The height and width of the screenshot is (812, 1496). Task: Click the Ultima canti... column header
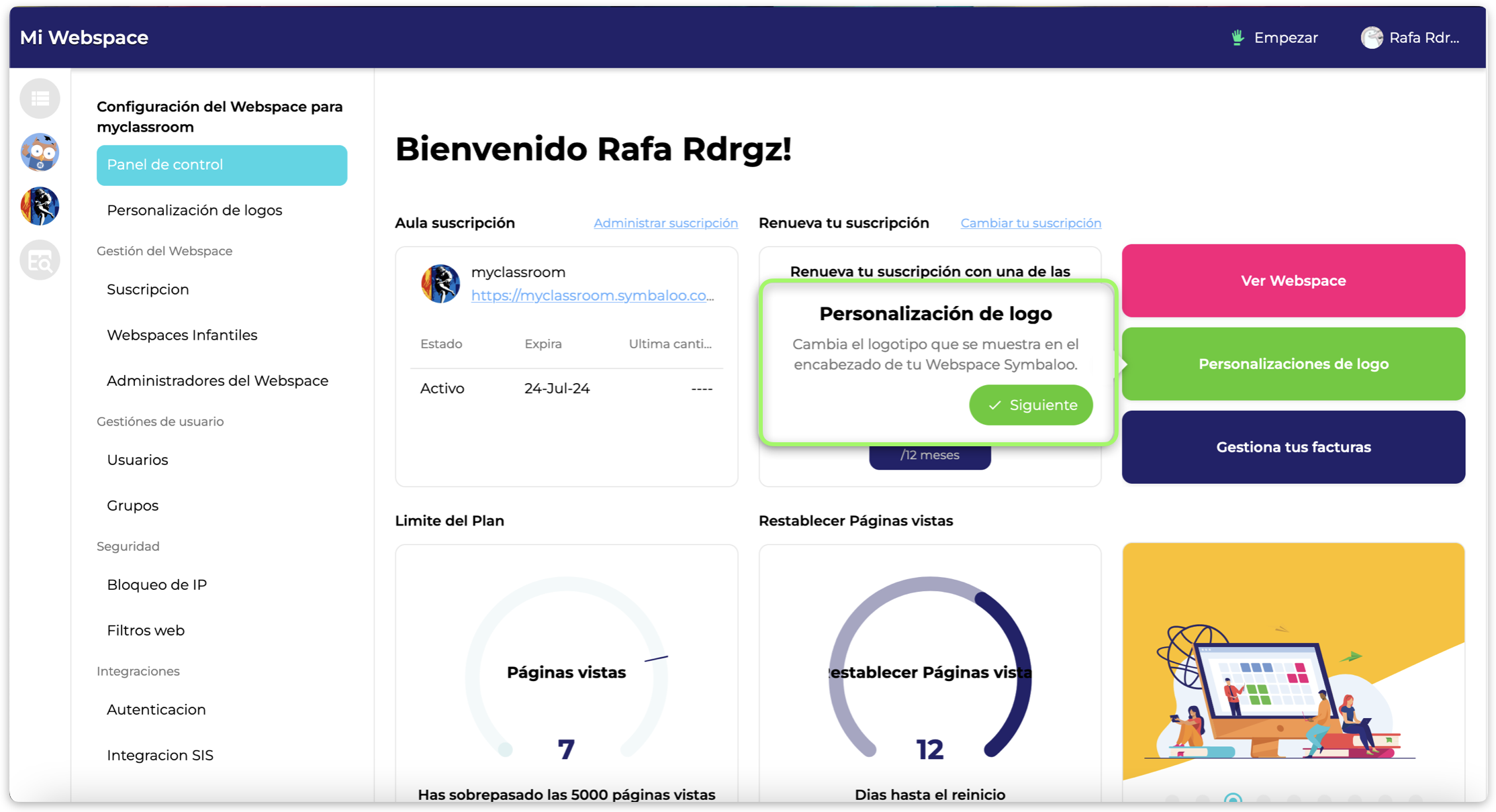(x=669, y=344)
